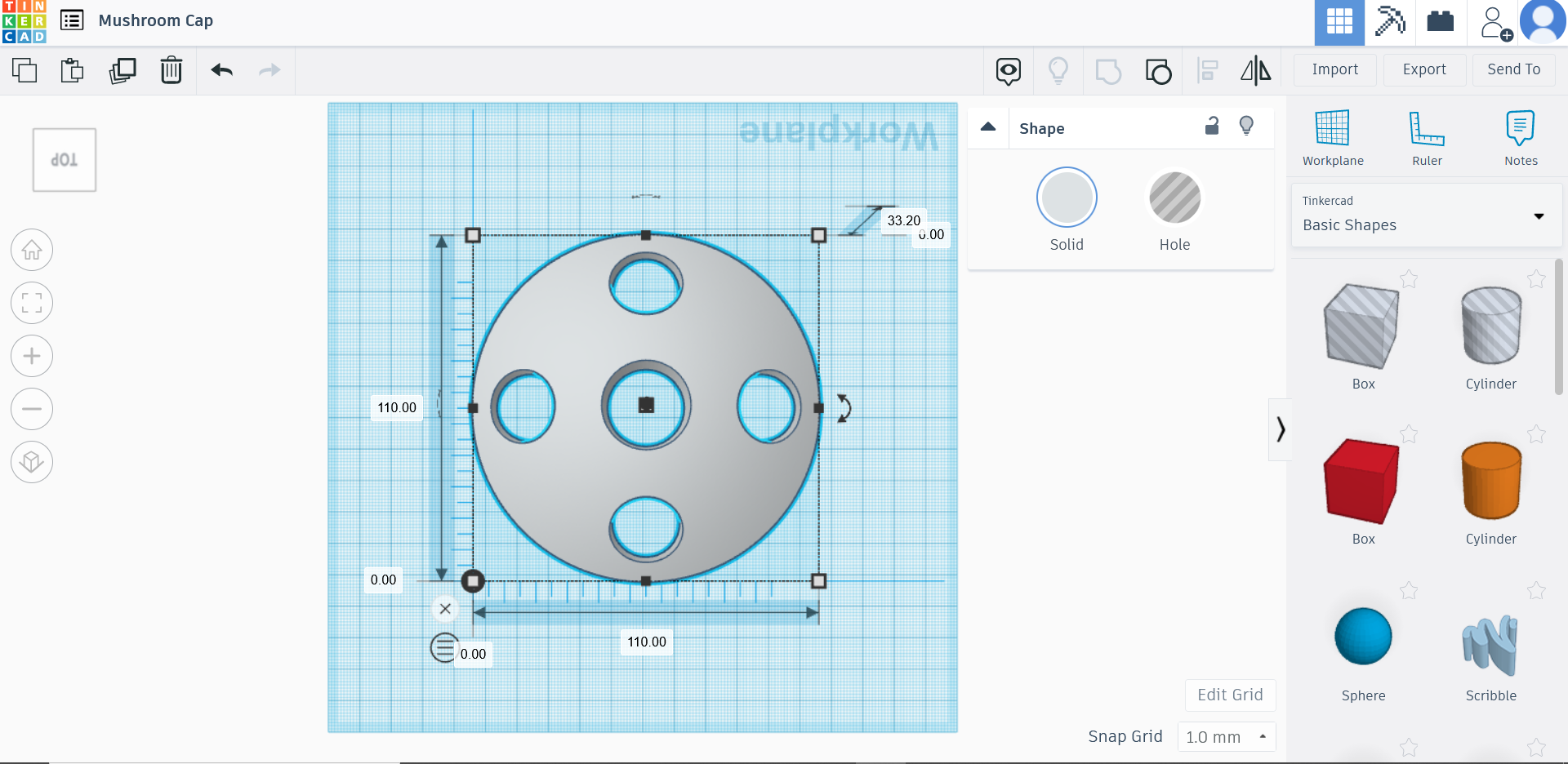Select the orange Cylinder shape thumbnail
The width and height of the screenshot is (1568, 764).
(x=1490, y=482)
